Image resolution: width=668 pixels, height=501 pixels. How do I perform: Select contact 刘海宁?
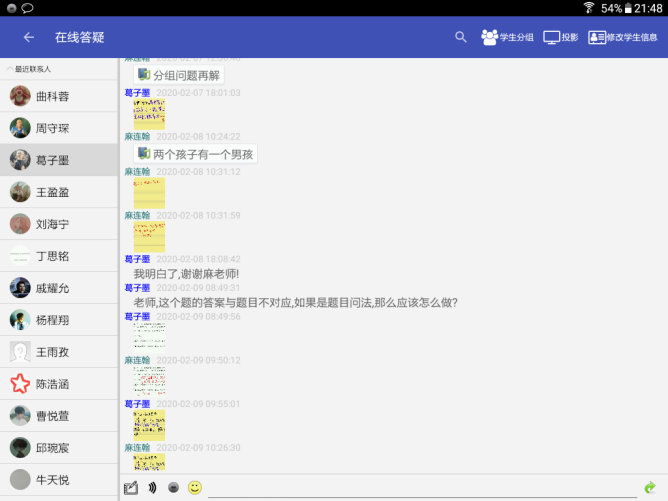coord(59,224)
